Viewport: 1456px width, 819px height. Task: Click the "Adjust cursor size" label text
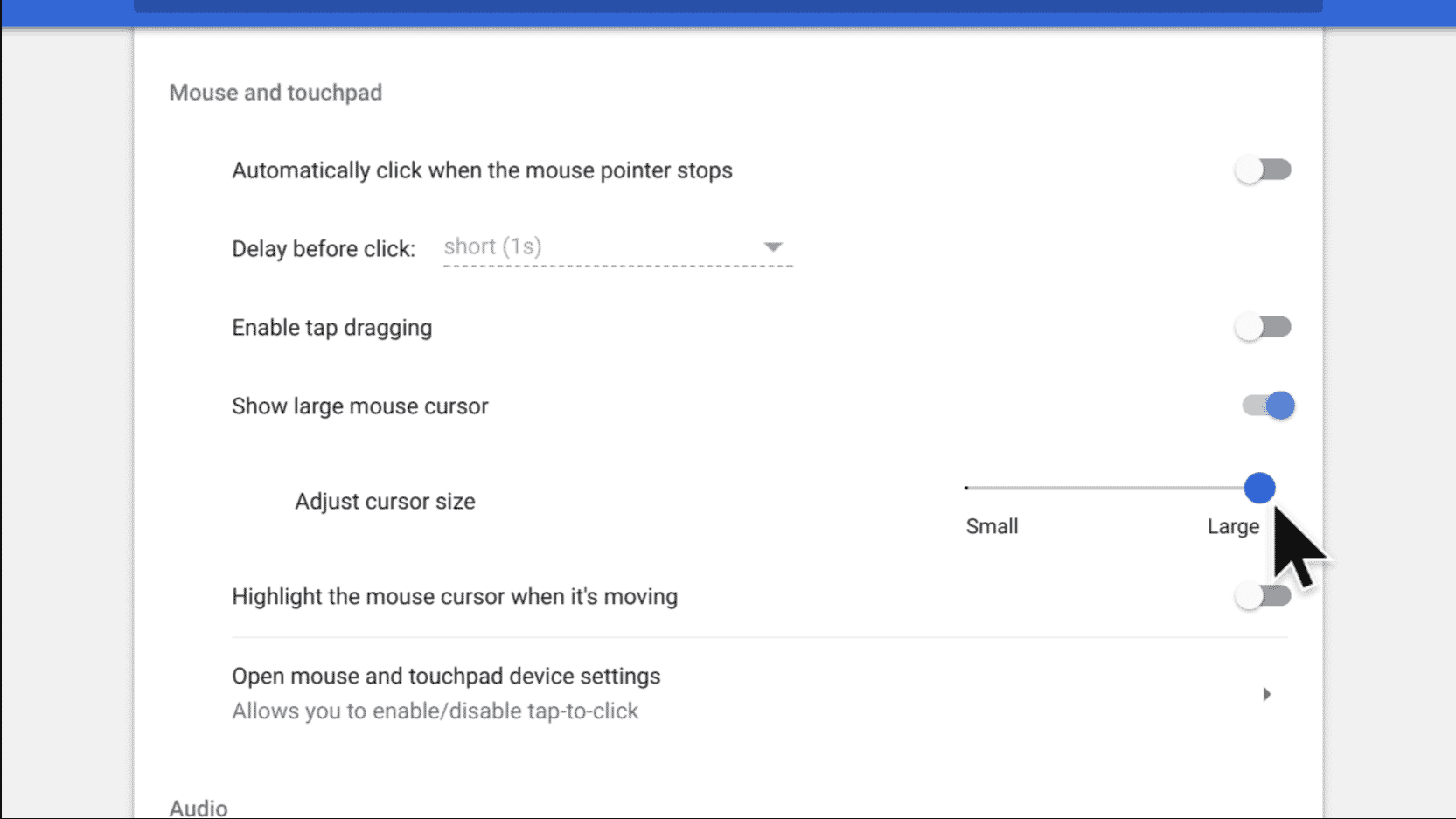pyautogui.click(x=385, y=502)
